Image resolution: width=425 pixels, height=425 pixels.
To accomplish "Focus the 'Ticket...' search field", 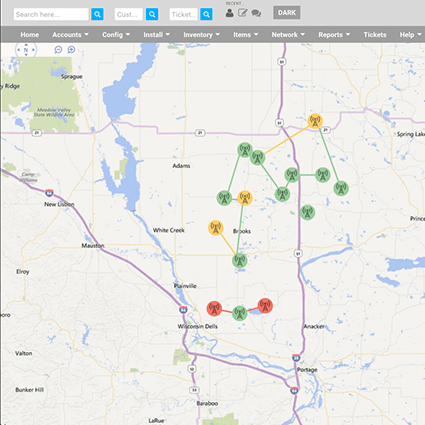I will [x=183, y=14].
